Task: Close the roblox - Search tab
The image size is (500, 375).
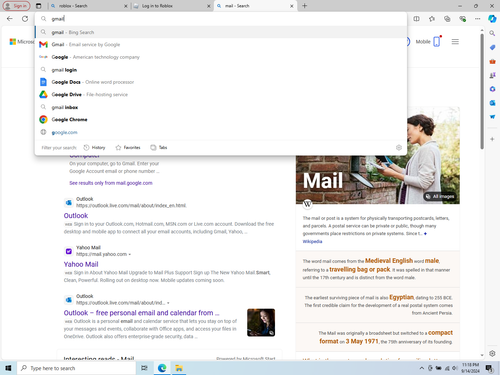Action: tap(126, 6)
